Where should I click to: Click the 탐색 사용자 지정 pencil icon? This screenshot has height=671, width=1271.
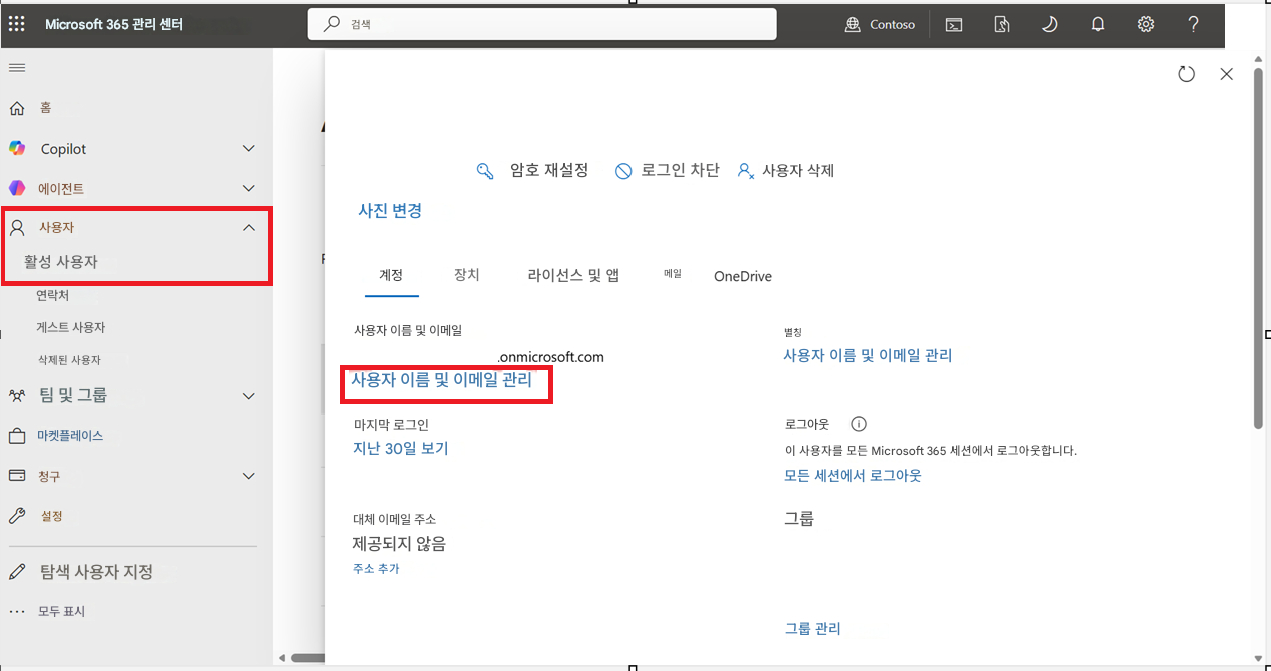pos(17,572)
